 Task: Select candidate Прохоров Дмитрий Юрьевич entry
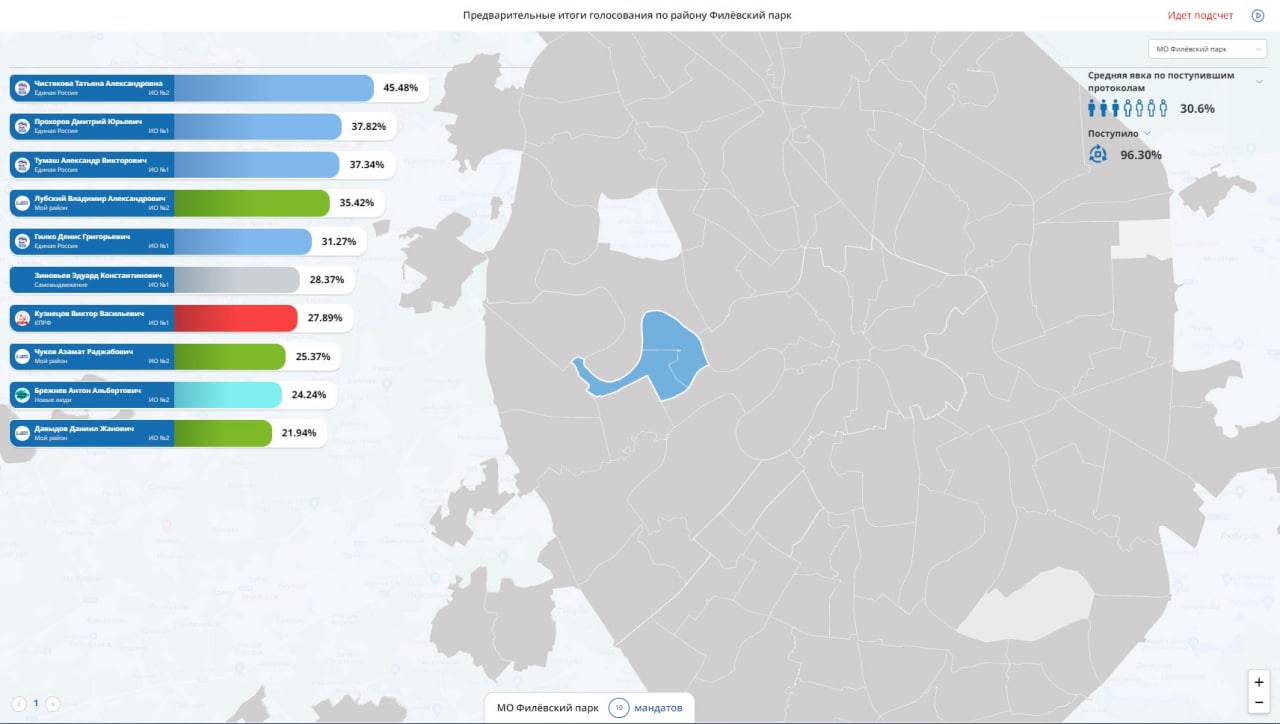click(203, 126)
